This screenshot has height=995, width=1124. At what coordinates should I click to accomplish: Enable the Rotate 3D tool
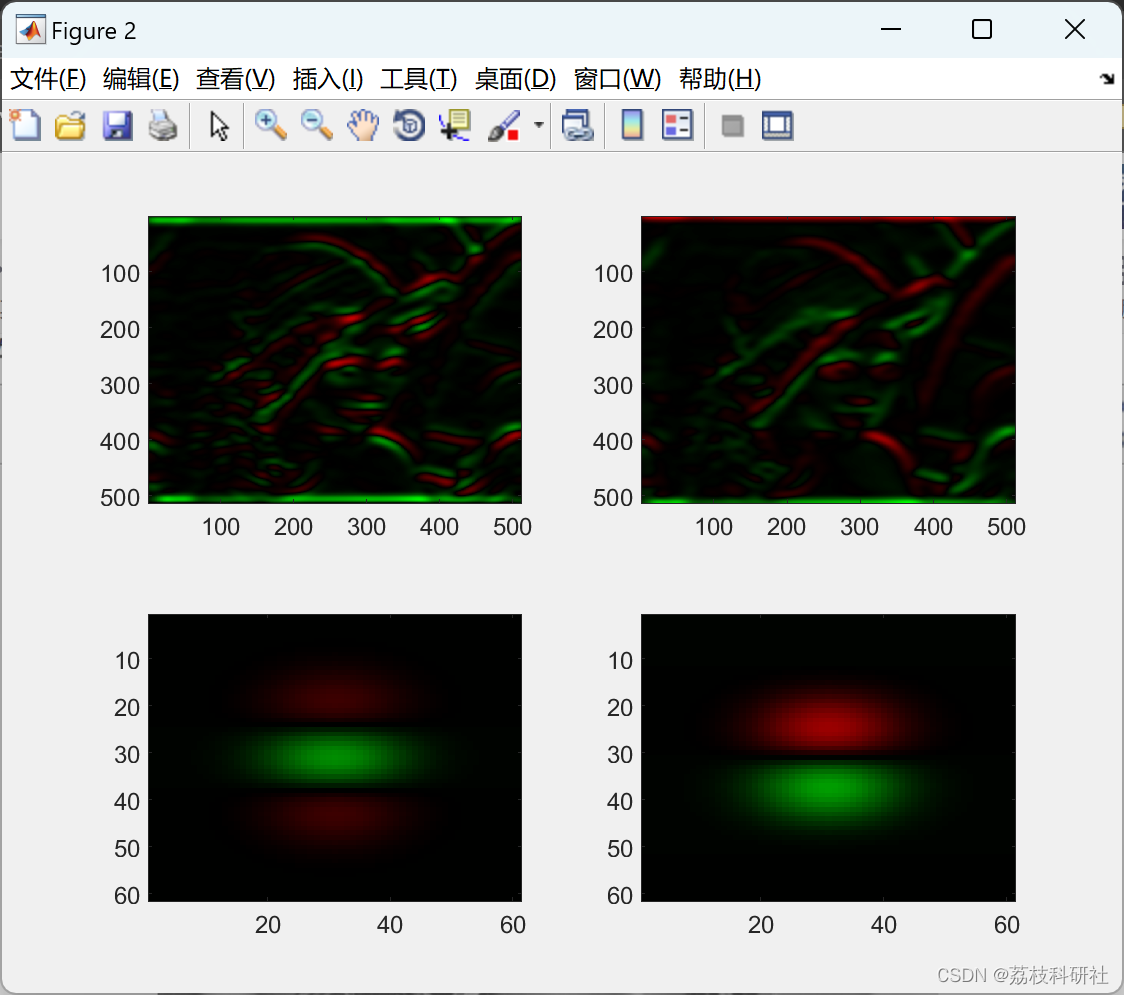pos(408,125)
